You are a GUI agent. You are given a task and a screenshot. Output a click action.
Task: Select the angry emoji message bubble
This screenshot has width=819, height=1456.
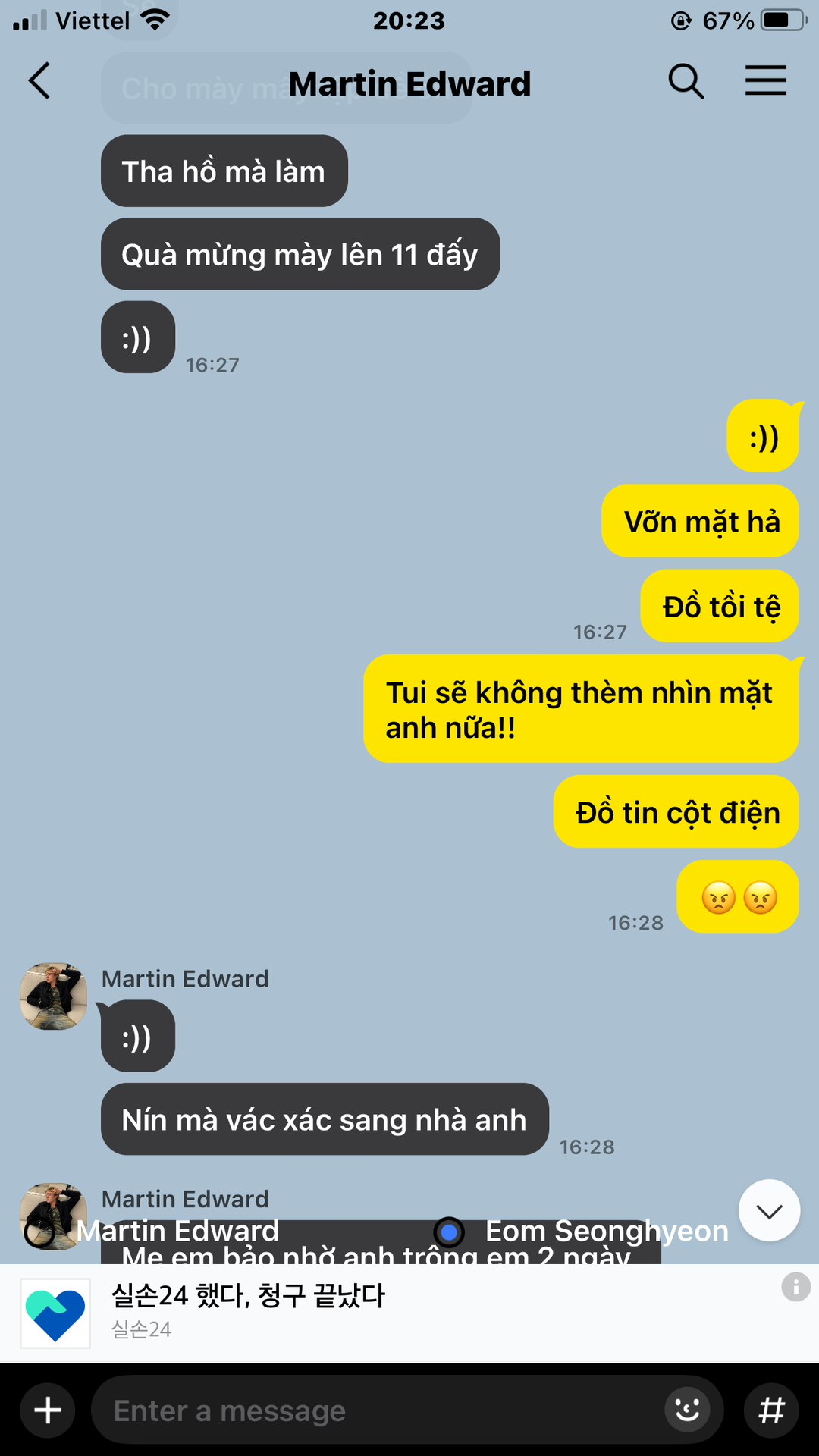pos(738,896)
